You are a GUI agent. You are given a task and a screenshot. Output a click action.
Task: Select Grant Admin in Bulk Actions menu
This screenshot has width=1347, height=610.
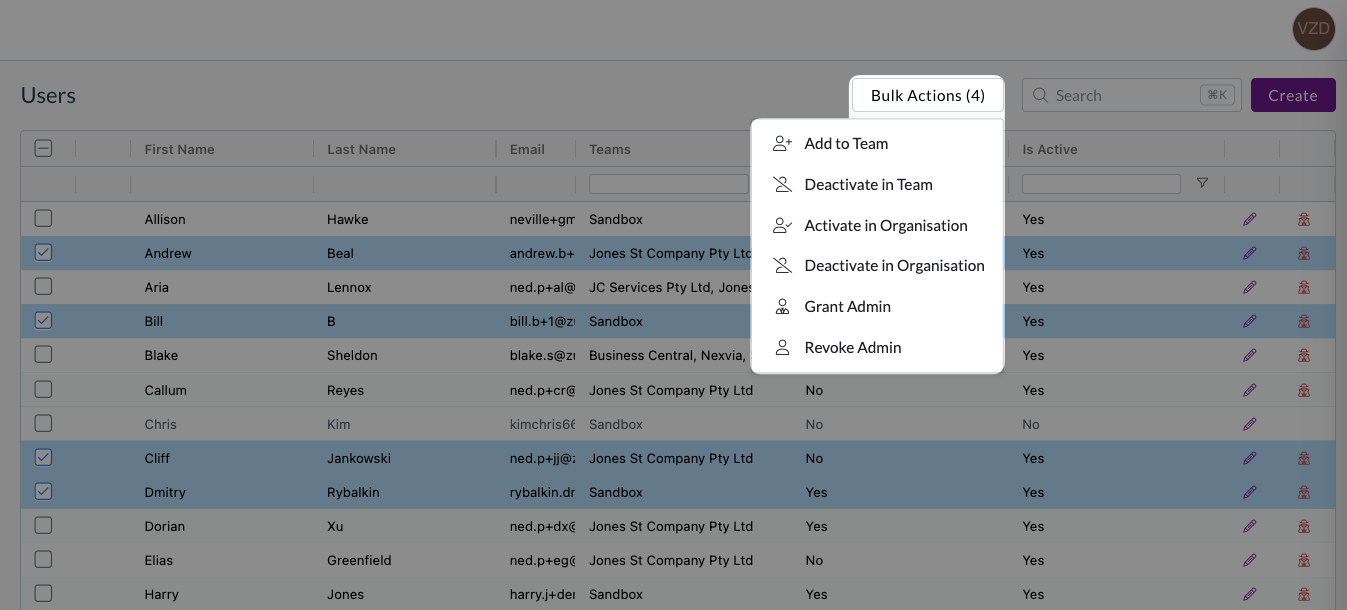tap(846, 307)
